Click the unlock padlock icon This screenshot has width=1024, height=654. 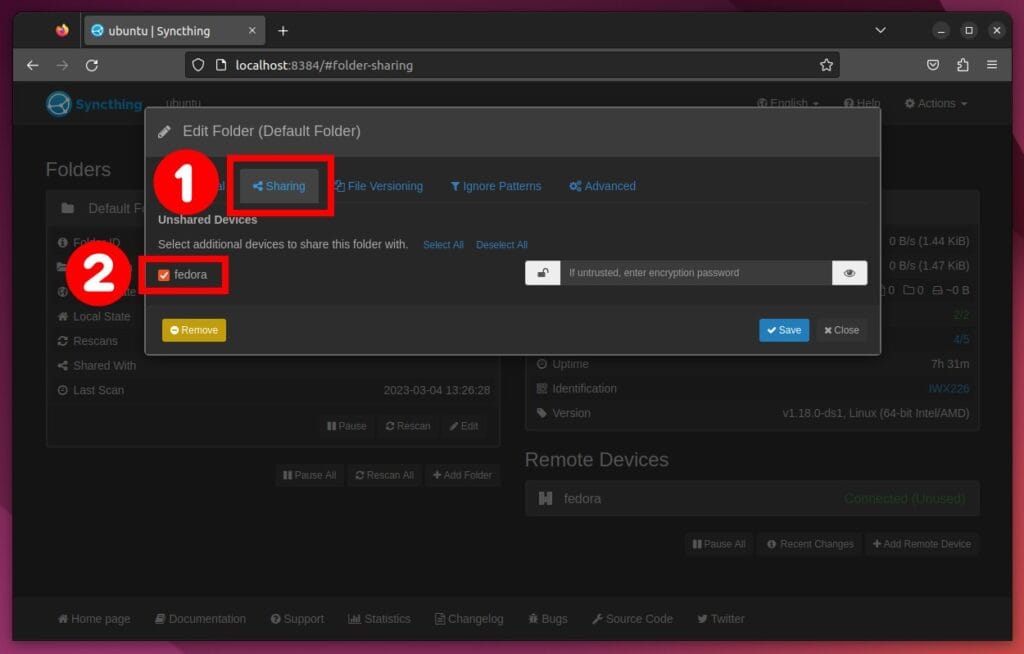click(x=543, y=273)
